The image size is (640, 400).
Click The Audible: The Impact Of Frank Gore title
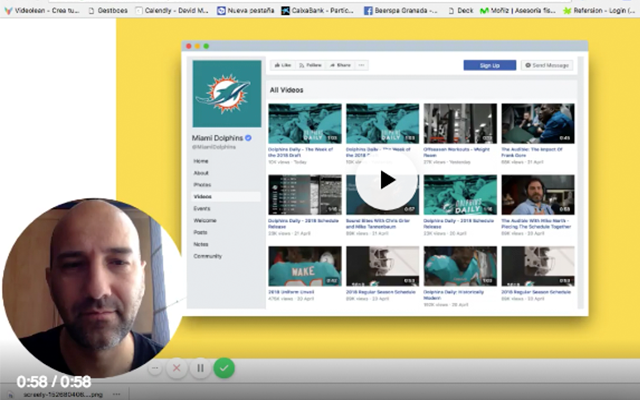tap(532, 152)
